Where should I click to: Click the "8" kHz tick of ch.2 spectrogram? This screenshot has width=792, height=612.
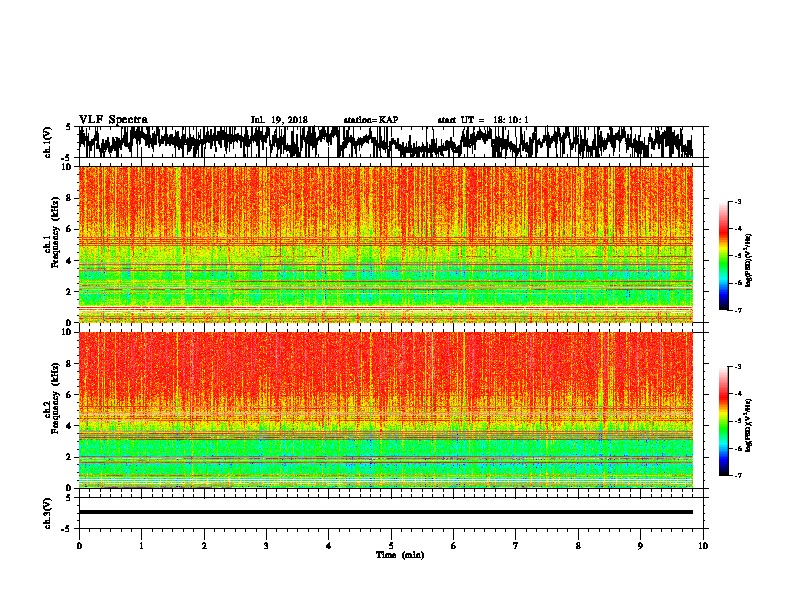pos(70,364)
